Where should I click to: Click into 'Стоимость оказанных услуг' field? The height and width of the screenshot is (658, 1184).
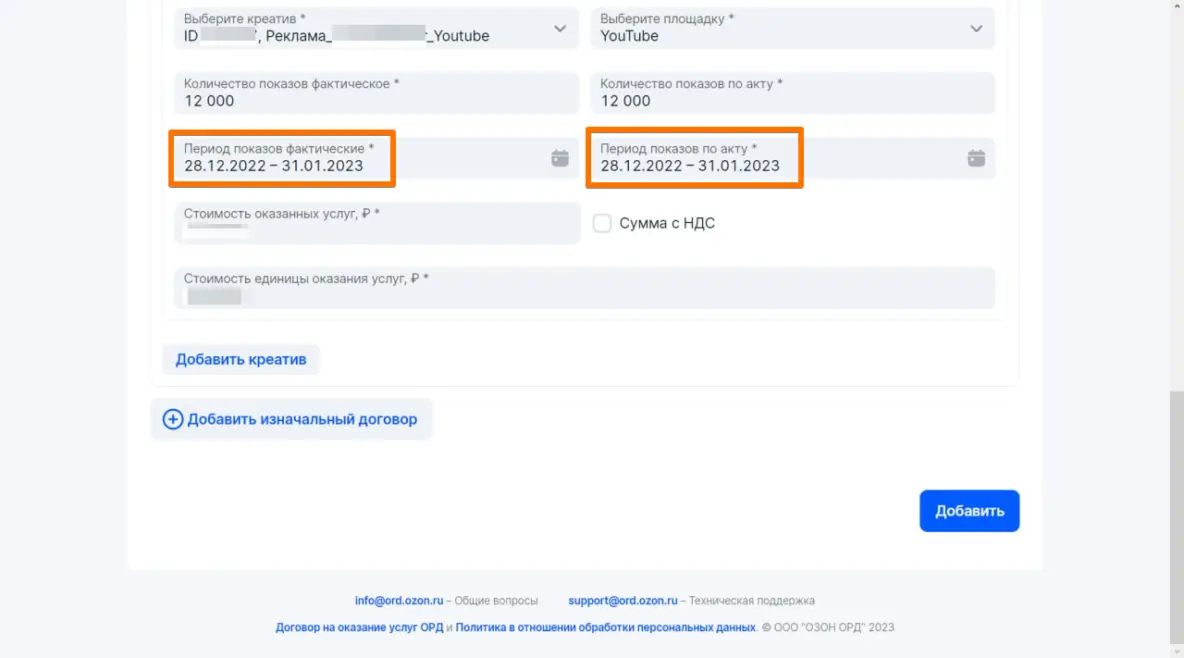[376, 223]
